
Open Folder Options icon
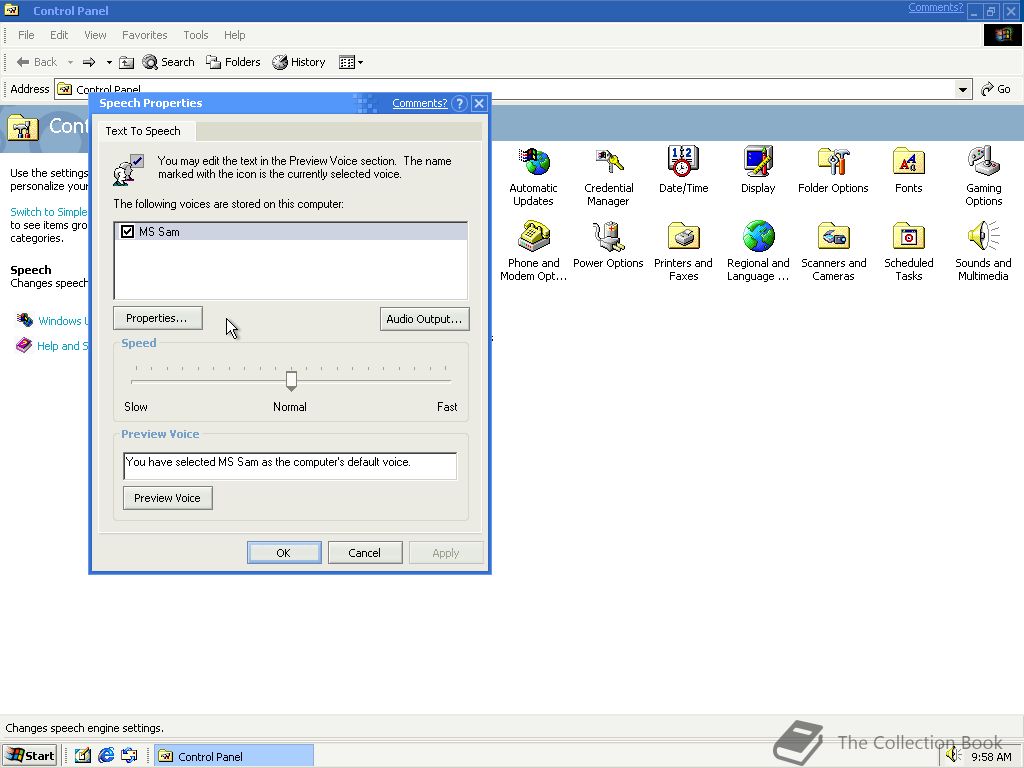pyautogui.click(x=833, y=170)
